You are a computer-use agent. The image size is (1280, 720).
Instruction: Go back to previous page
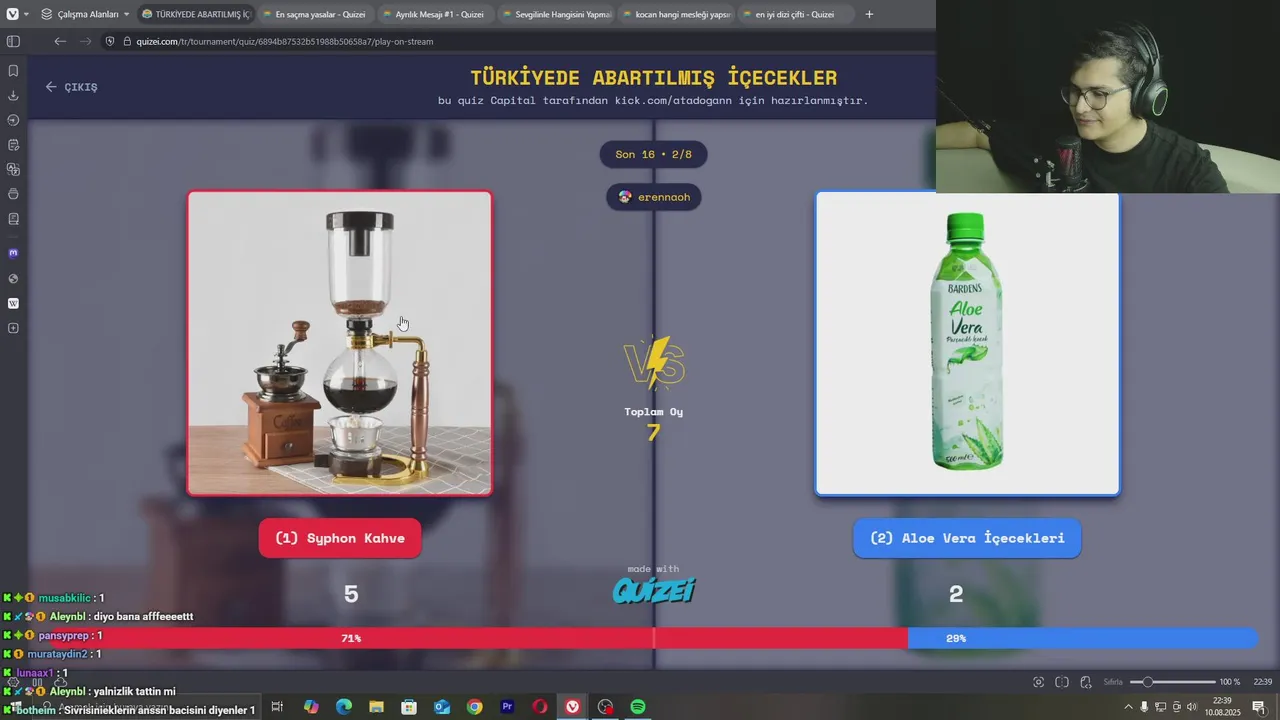pyautogui.click(x=60, y=41)
